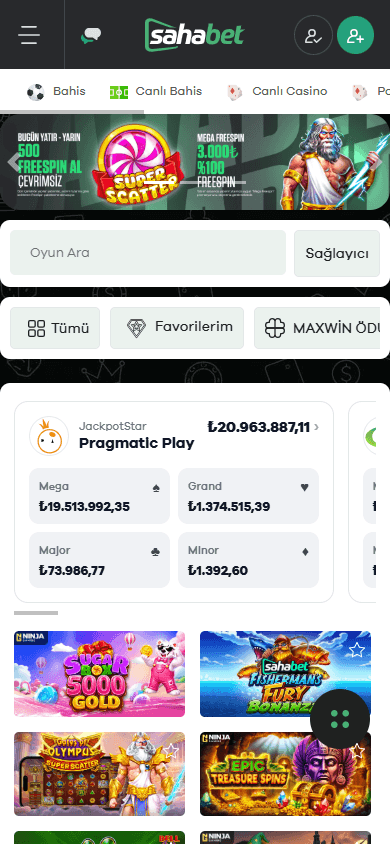Click the jackpot carousel scroll indicator
This screenshot has width=390, height=844.
click(x=36, y=613)
